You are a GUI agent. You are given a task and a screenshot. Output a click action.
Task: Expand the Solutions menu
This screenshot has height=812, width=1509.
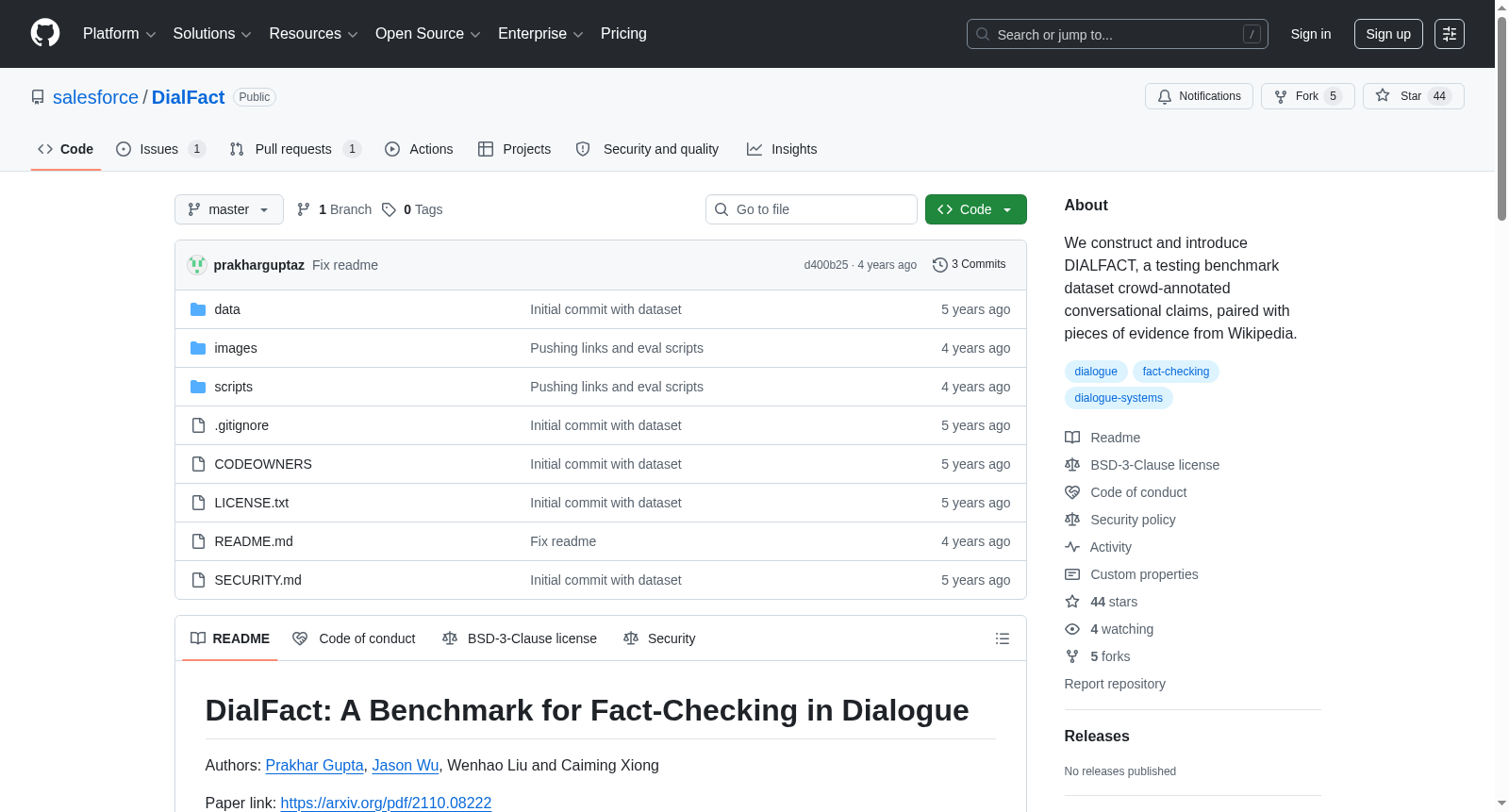[x=212, y=34]
